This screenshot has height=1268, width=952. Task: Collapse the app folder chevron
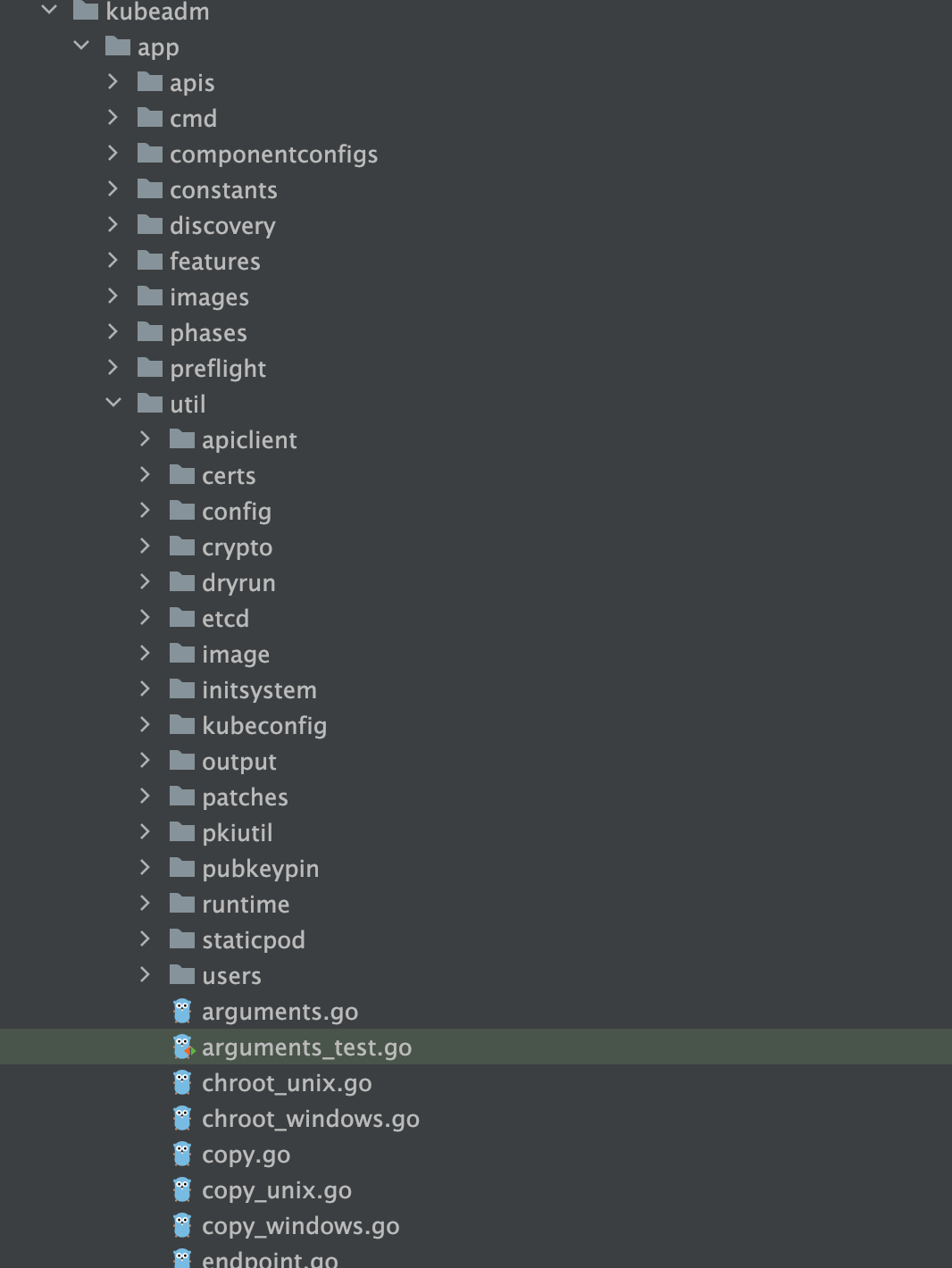tap(81, 46)
